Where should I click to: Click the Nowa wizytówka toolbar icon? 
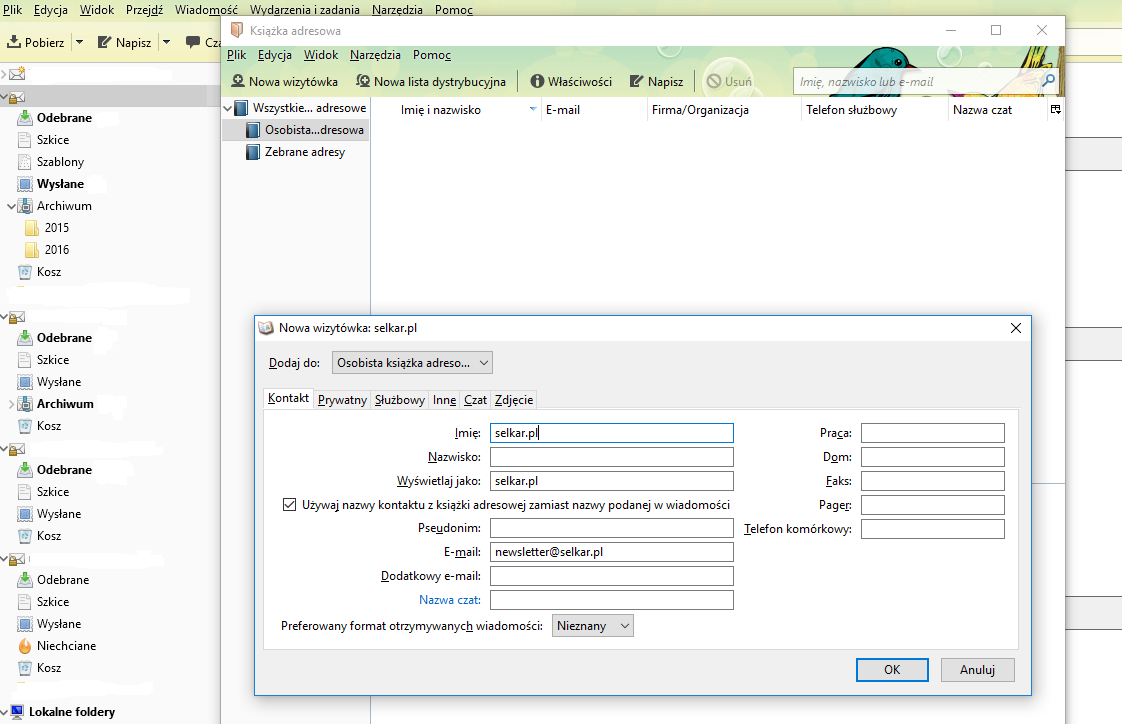tap(239, 82)
